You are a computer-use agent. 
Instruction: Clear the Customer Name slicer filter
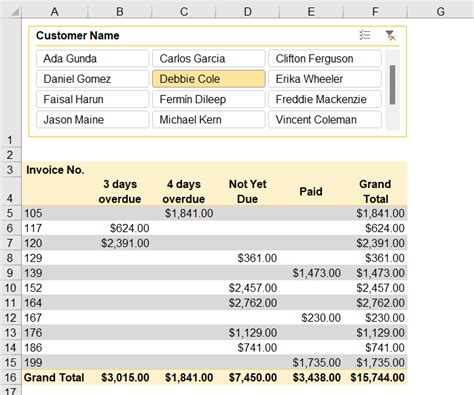pos(390,35)
